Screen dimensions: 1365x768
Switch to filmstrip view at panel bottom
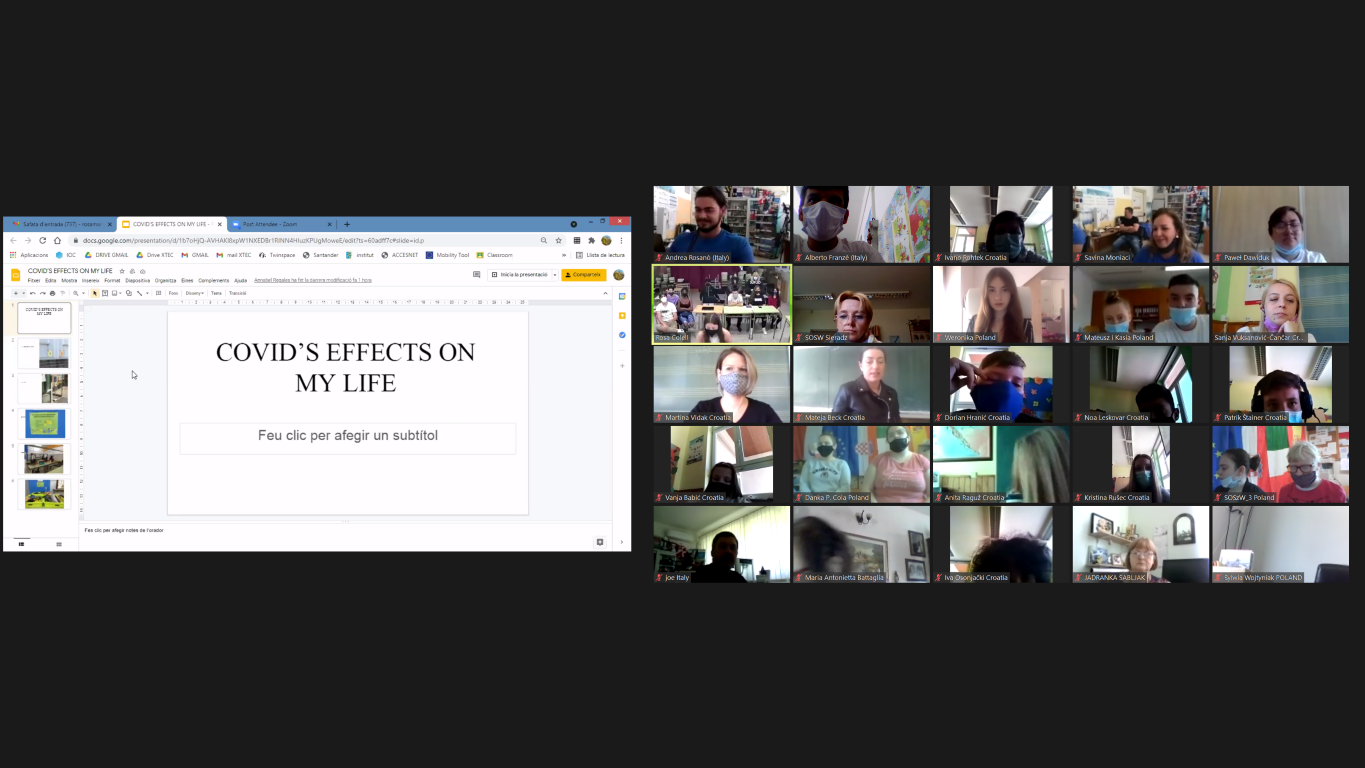coord(21,544)
